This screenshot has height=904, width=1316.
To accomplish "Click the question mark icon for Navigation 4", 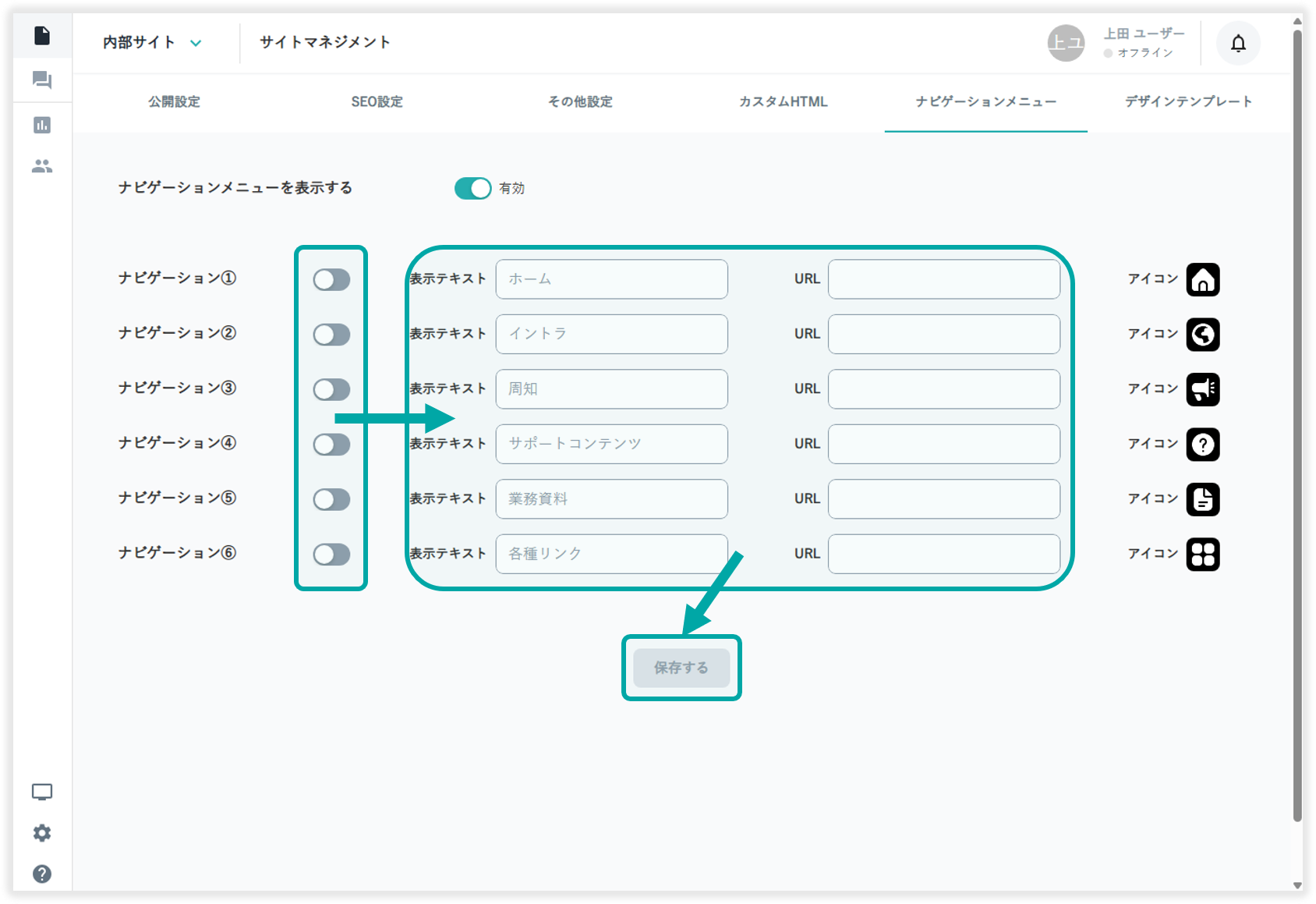I will click(x=1202, y=445).
